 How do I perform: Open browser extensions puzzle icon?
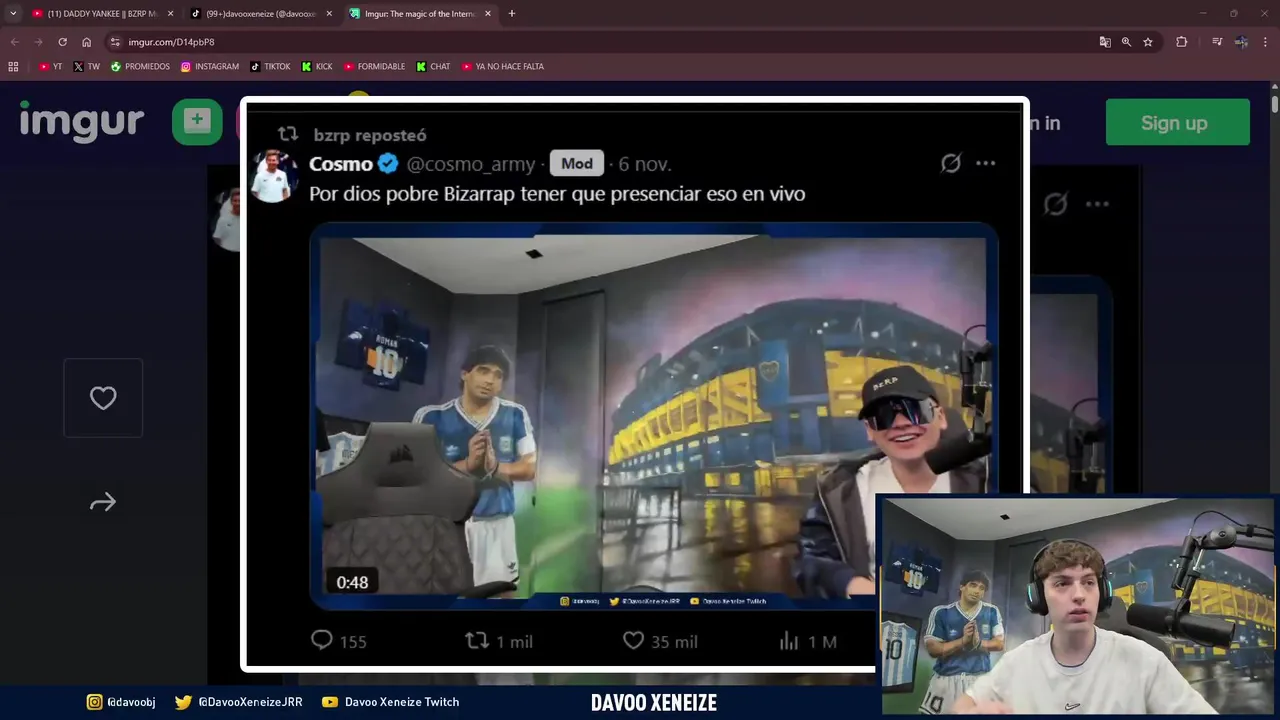tap(1181, 42)
